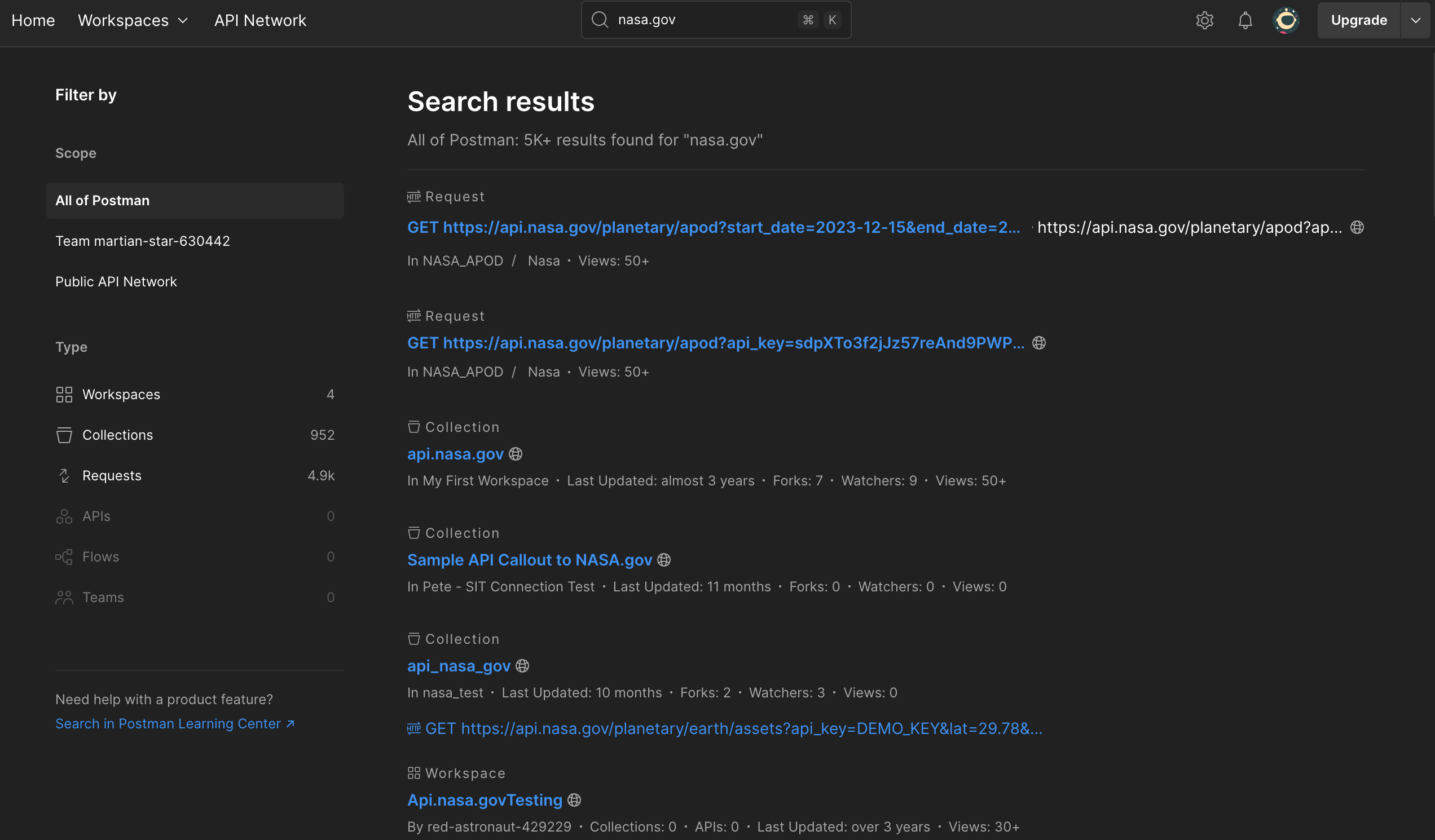Click the user avatar icon
This screenshot has height=840, width=1435.
tap(1286, 20)
